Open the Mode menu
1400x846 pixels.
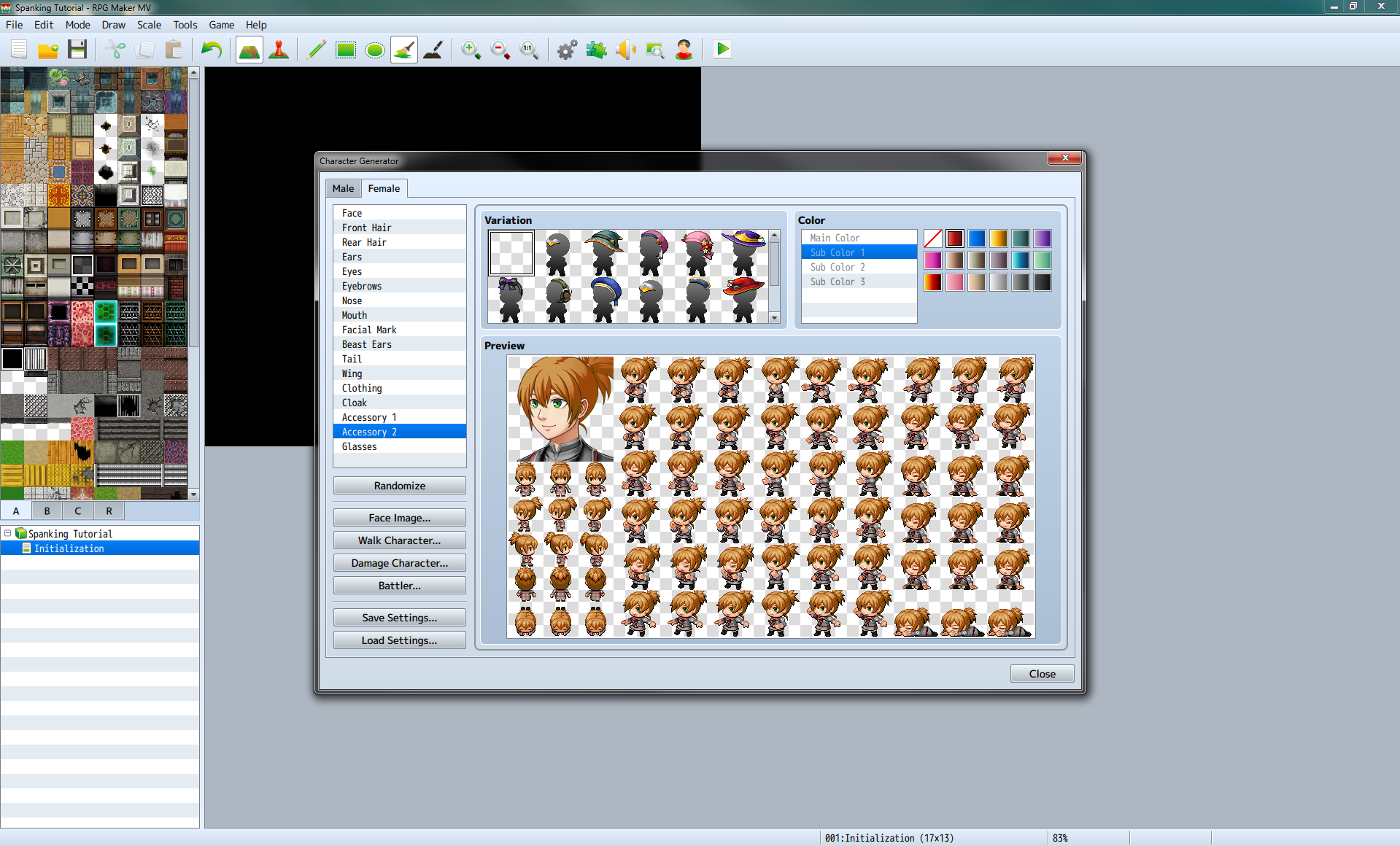point(78,25)
